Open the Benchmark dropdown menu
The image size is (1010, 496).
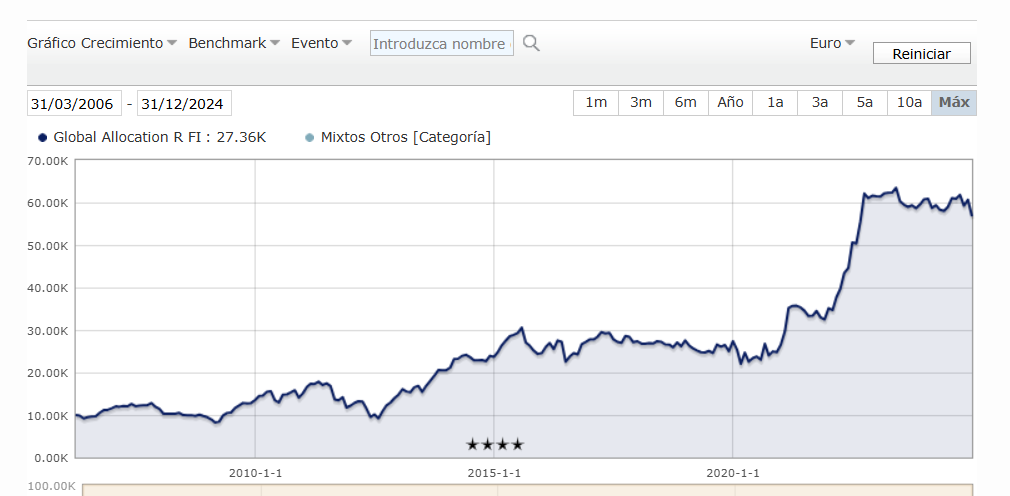[x=234, y=43]
